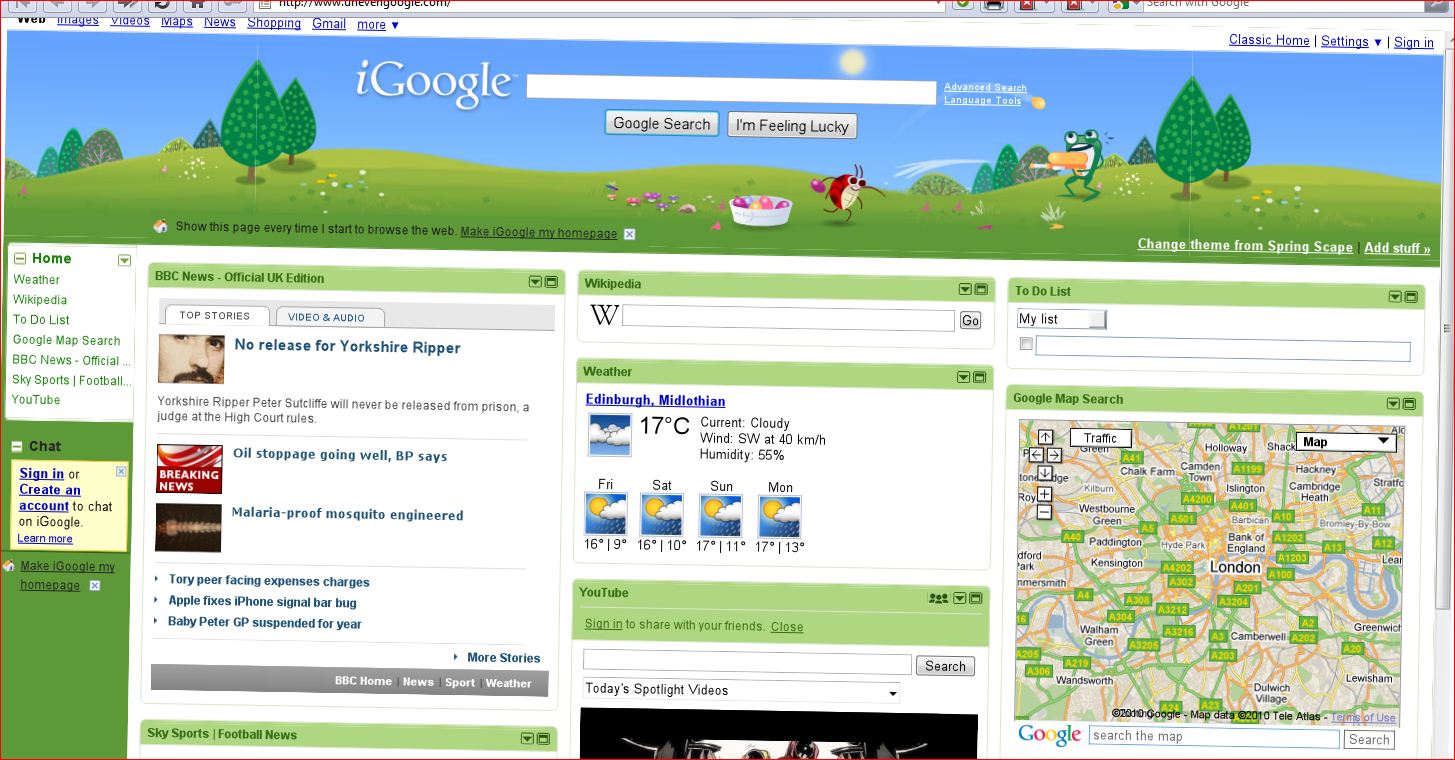Open 'Change theme from Spring Scape' link
The width and height of the screenshot is (1455, 760).
tap(1245, 246)
